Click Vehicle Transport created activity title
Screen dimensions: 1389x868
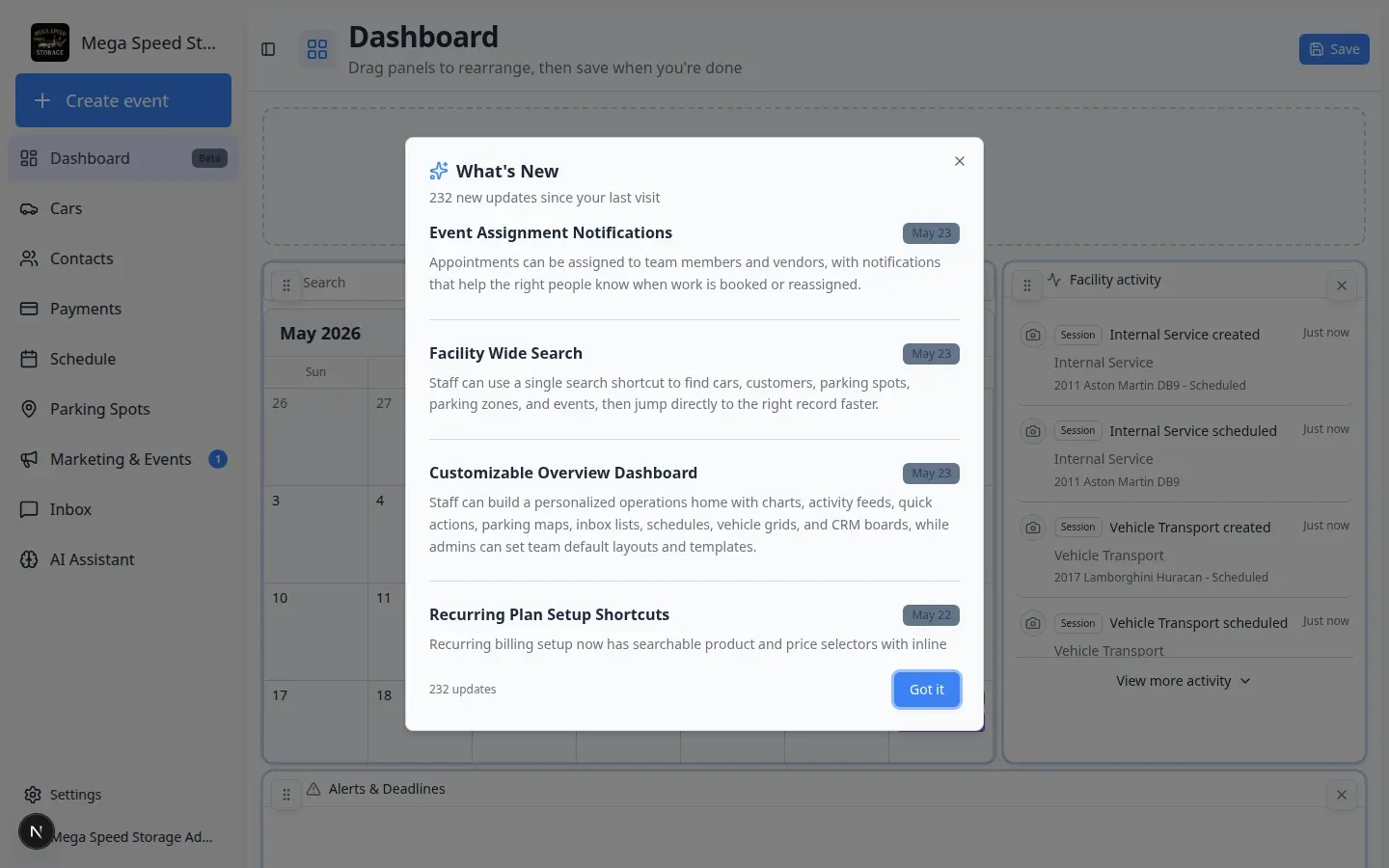click(x=1189, y=528)
